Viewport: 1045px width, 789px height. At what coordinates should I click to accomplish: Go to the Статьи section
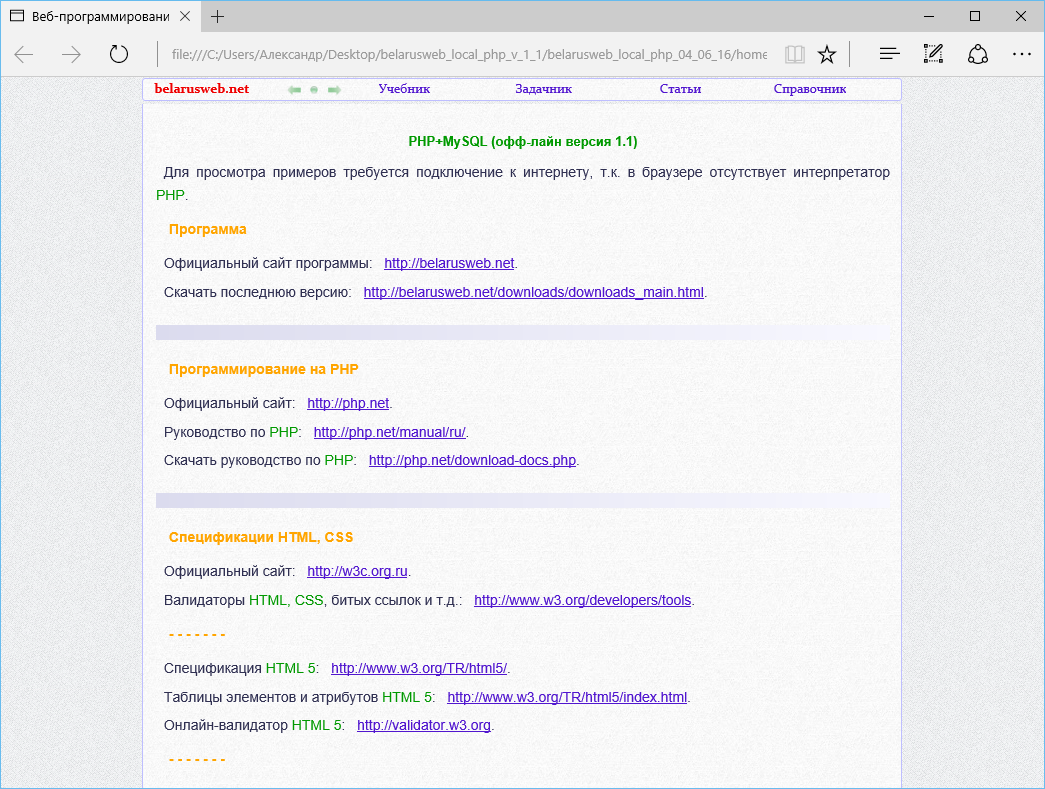coord(680,89)
